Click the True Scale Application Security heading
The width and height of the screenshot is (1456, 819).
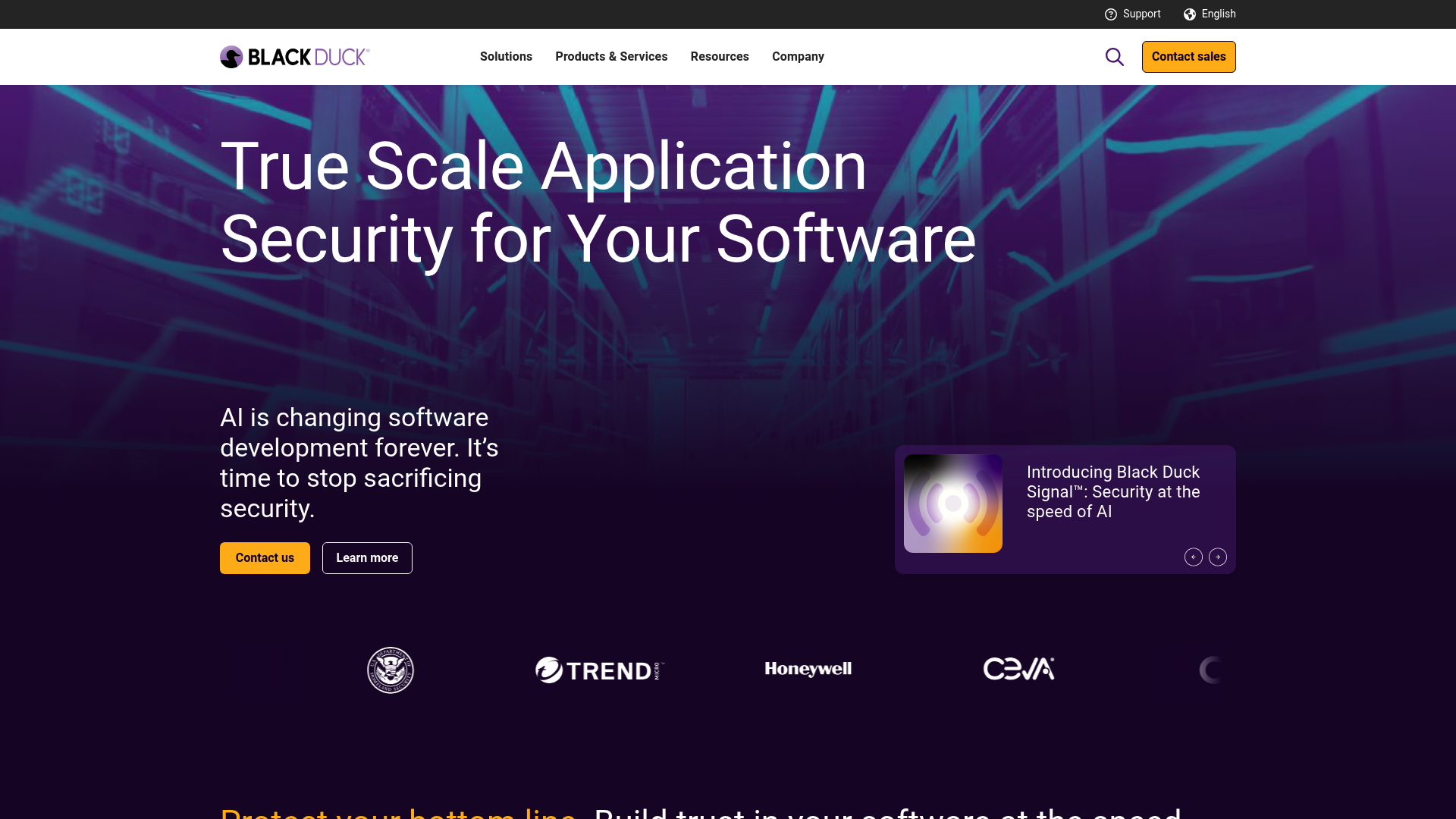598,202
